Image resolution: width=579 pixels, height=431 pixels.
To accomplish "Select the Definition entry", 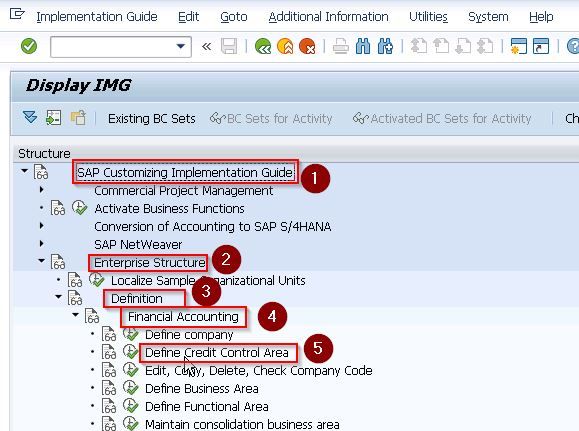I will 137,298.
